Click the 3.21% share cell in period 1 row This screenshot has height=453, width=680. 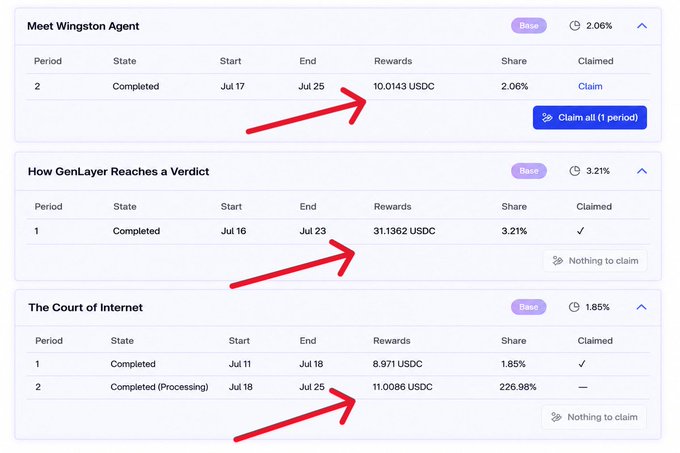pyautogui.click(x=514, y=231)
